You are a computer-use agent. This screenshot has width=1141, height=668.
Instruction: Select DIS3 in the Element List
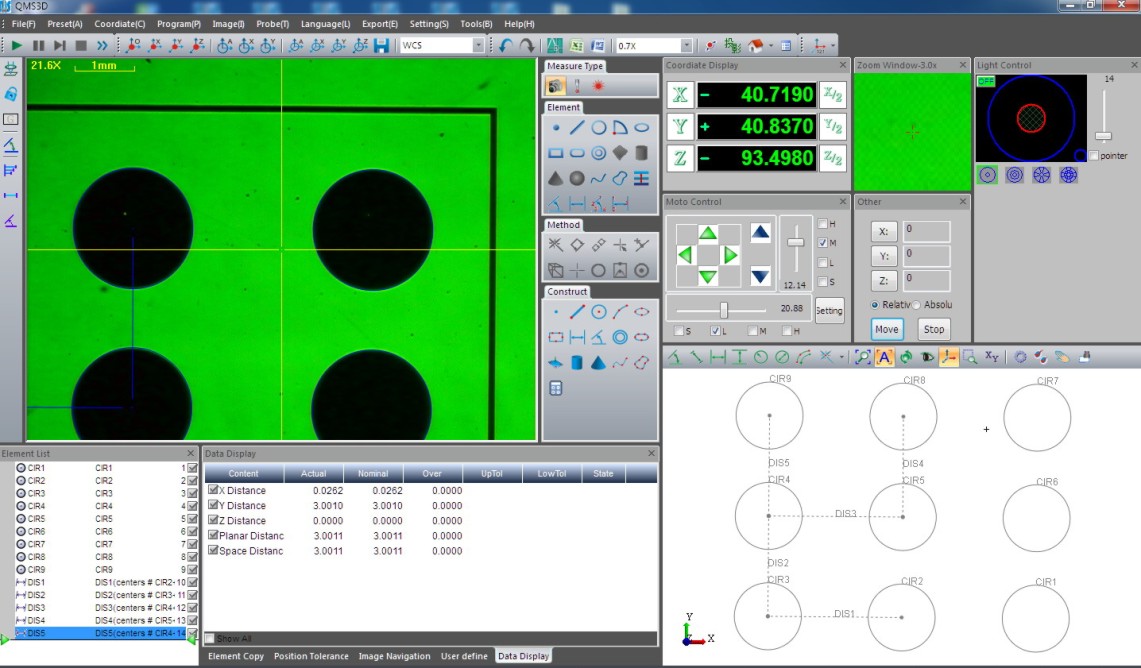point(100,608)
